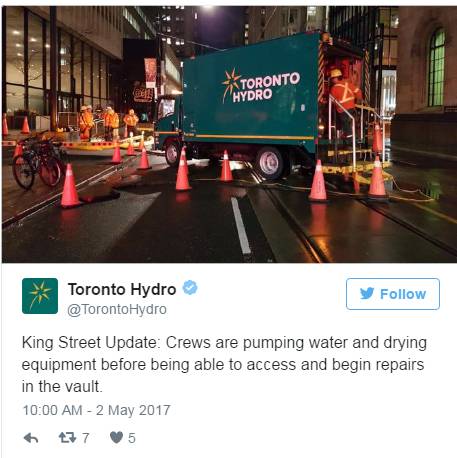Open the 10:00 AM - 2 May 2017 timestamp
This screenshot has height=458, width=457.
click(x=96, y=410)
